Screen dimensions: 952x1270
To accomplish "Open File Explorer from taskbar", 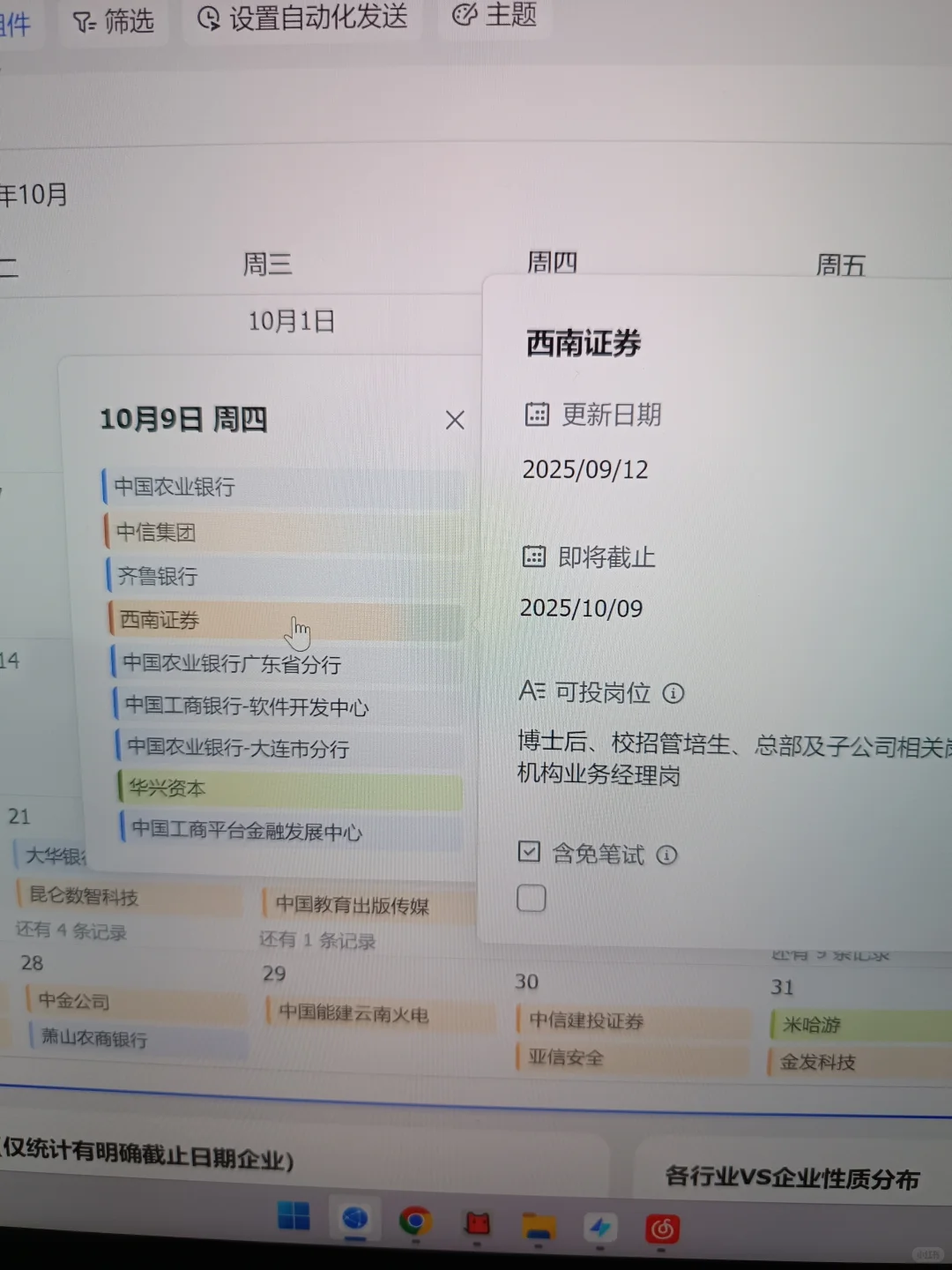I will coord(538,1227).
